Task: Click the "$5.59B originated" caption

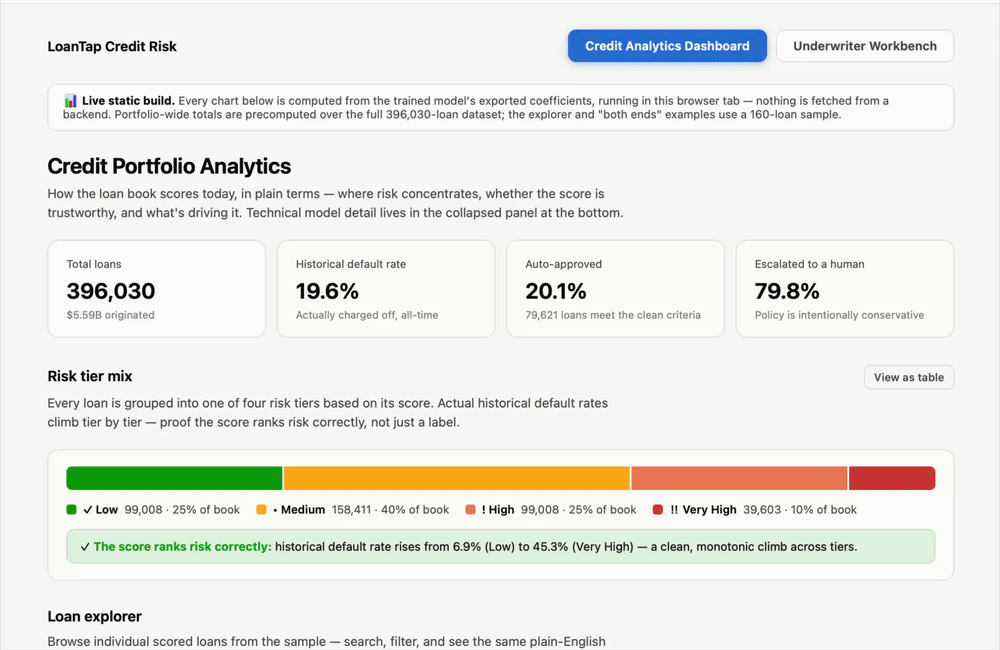Action: tap(110, 315)
